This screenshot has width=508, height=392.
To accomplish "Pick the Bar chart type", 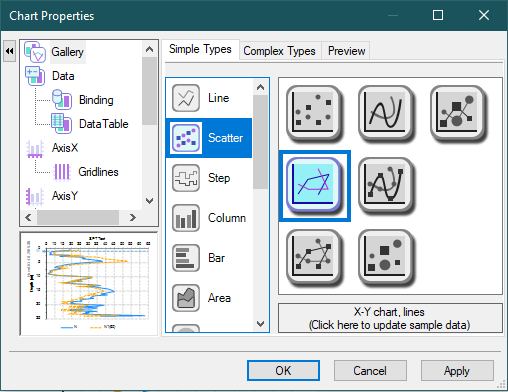I will 209,258.
